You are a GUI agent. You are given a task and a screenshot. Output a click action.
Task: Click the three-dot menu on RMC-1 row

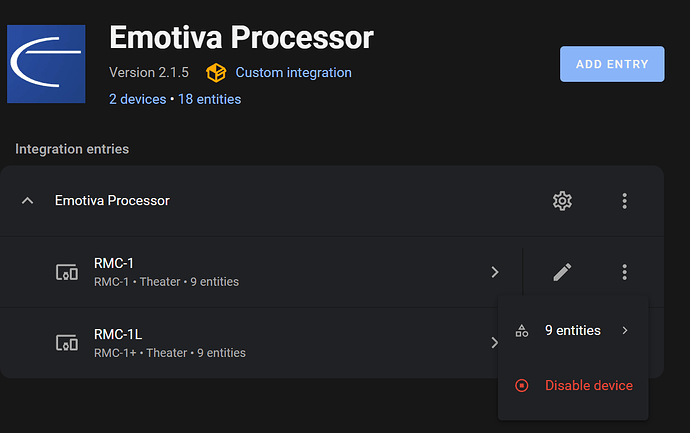[x=624, y=272]
